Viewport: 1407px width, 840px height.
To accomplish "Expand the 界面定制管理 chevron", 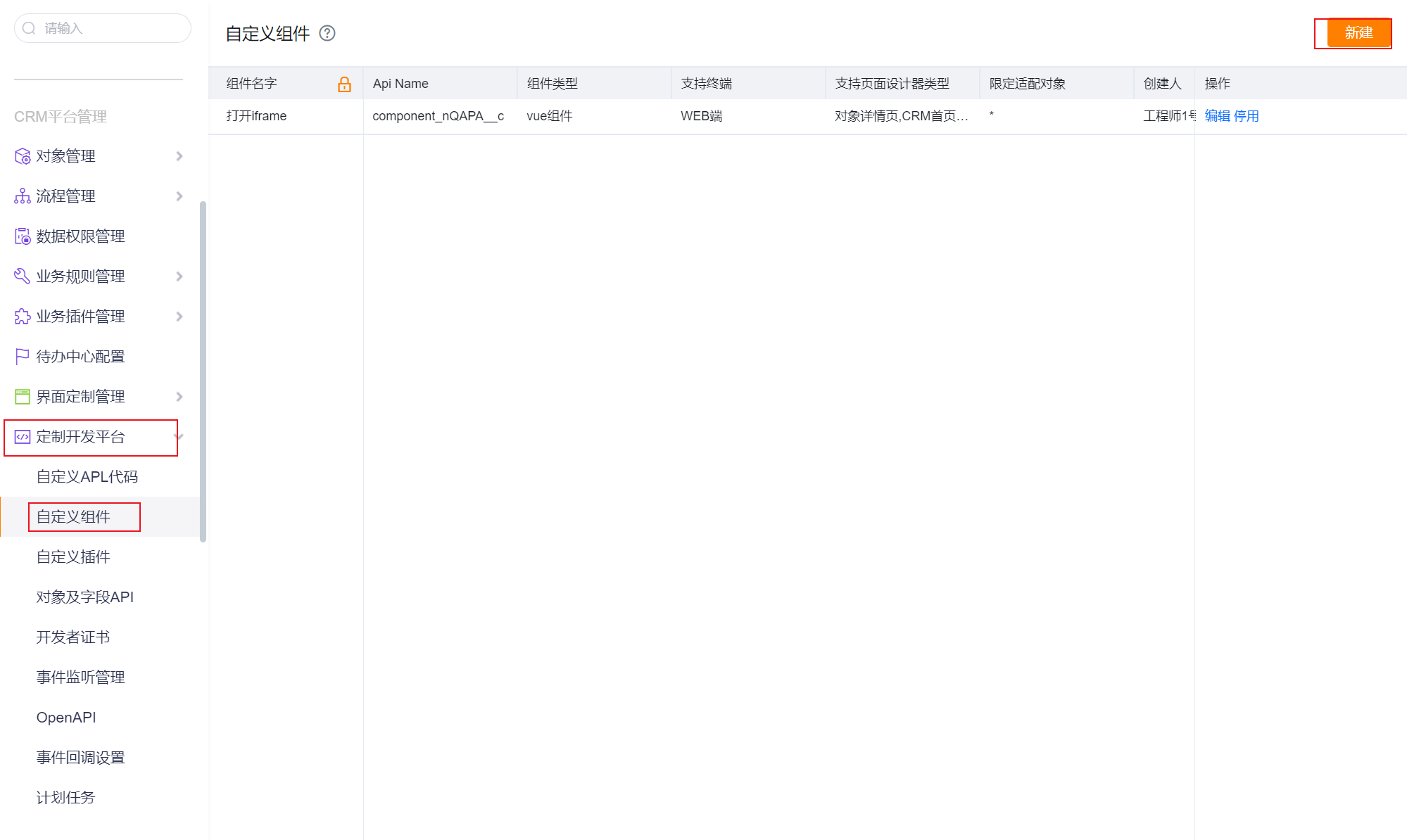I will [x=179, y=397].
